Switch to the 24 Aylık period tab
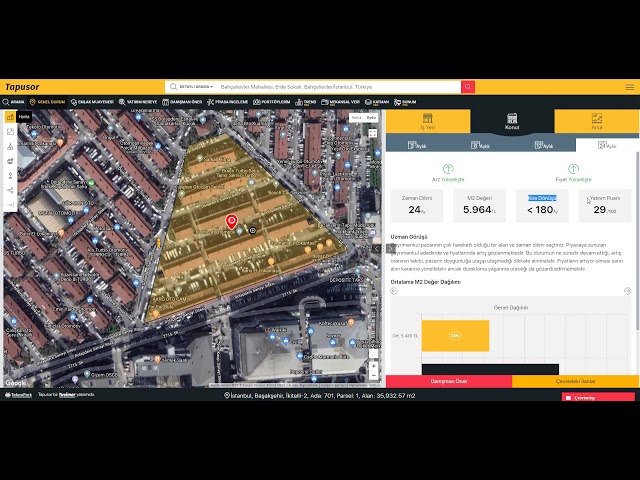The height and width of the screenshot is (480, 640). [x=607, y=145]
